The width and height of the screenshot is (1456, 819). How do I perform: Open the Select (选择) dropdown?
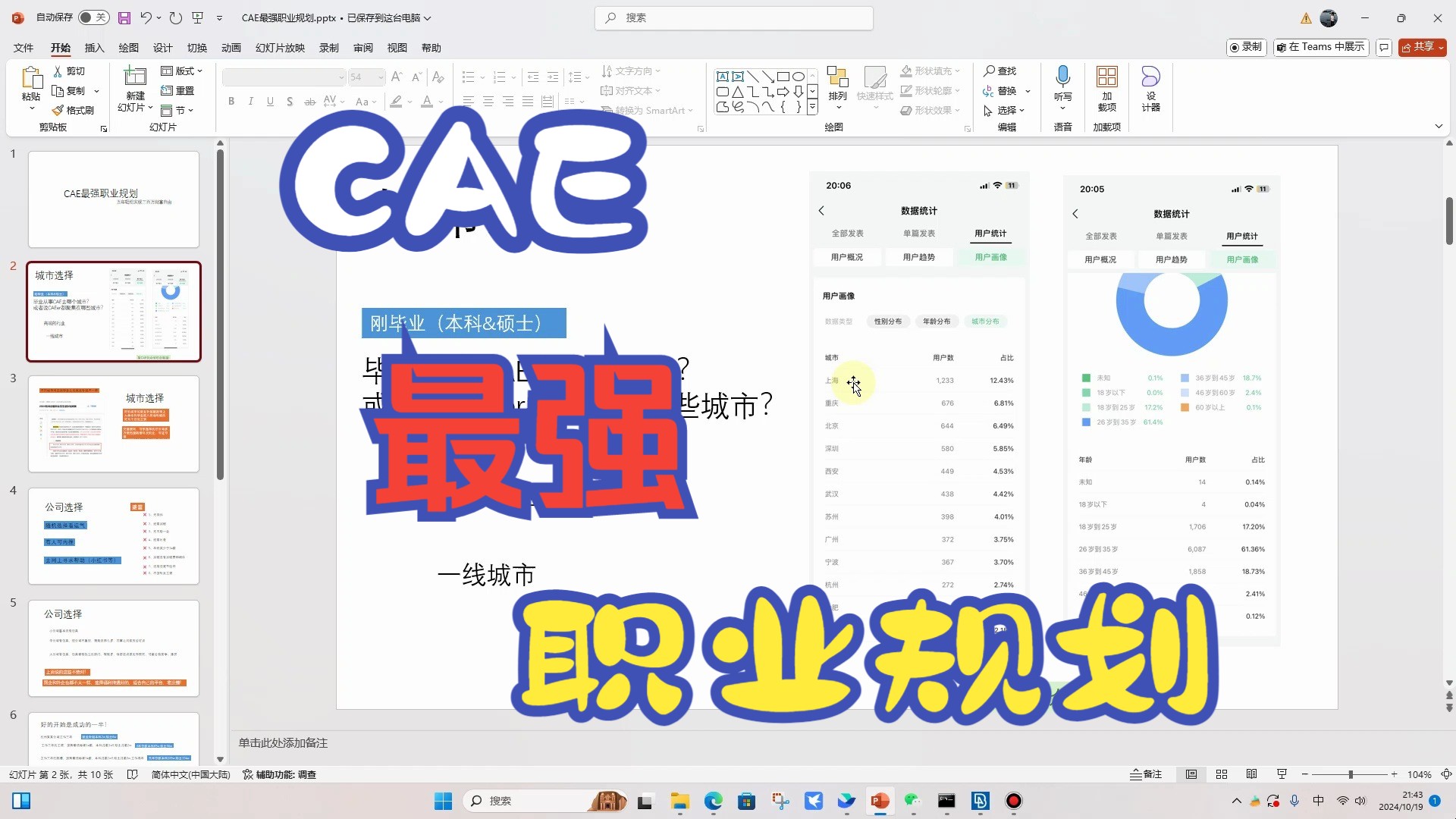pos(1004,110)
